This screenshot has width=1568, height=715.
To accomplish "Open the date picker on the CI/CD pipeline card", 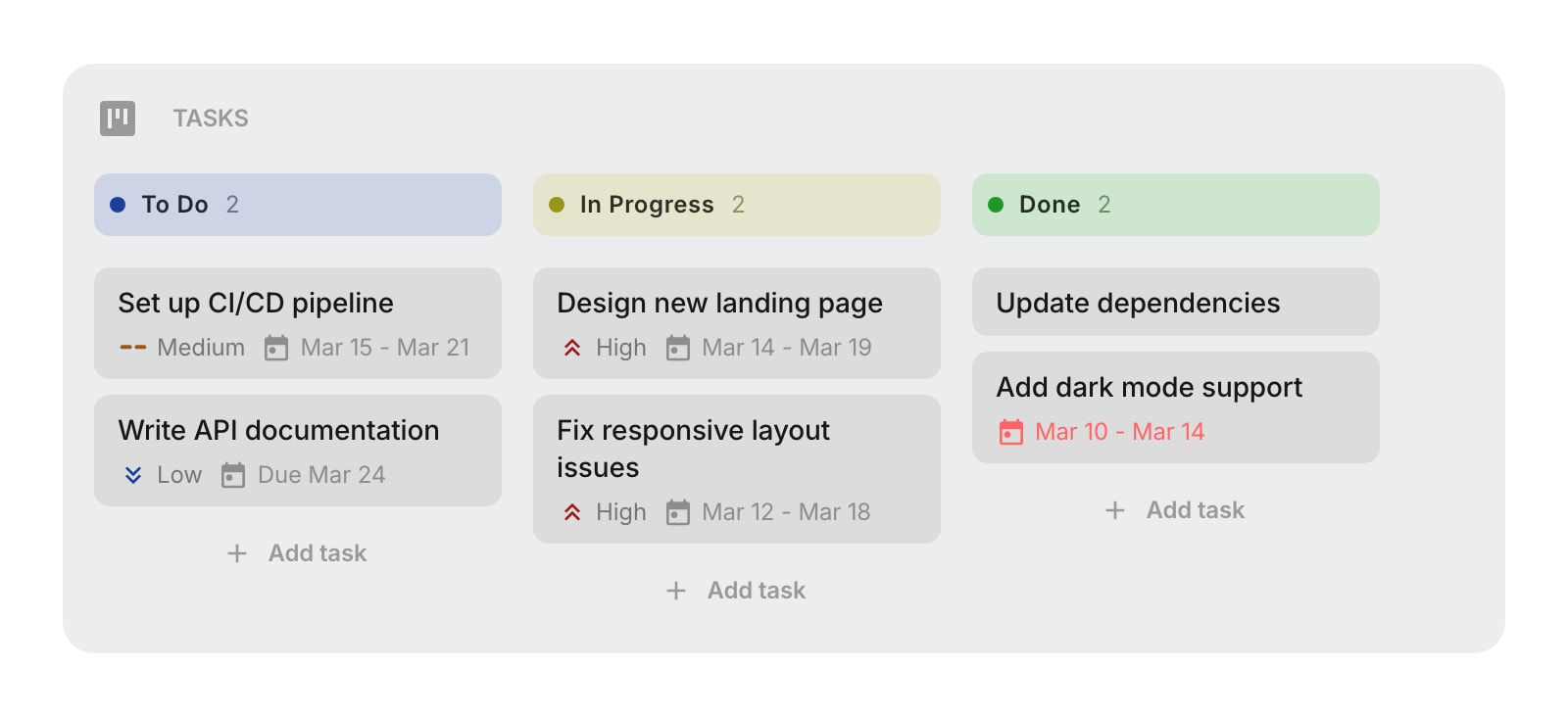I will 277,347.
